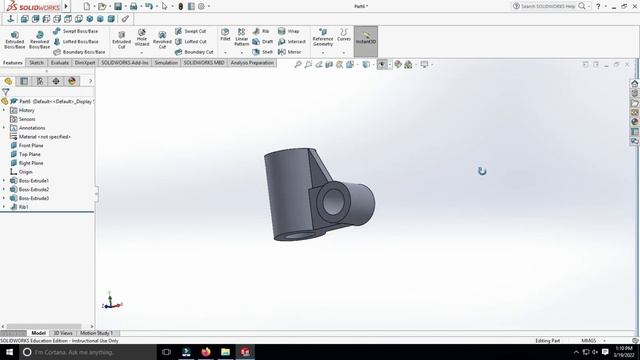This screenshot has width=640, height=360.
Task: Expand the History tree node
Action: (x=4, y=110)
